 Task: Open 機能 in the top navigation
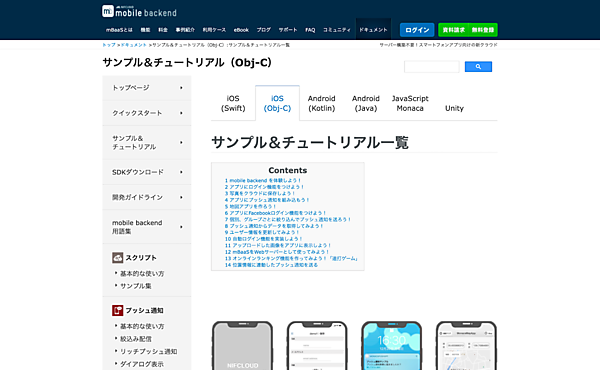(145, 30)
